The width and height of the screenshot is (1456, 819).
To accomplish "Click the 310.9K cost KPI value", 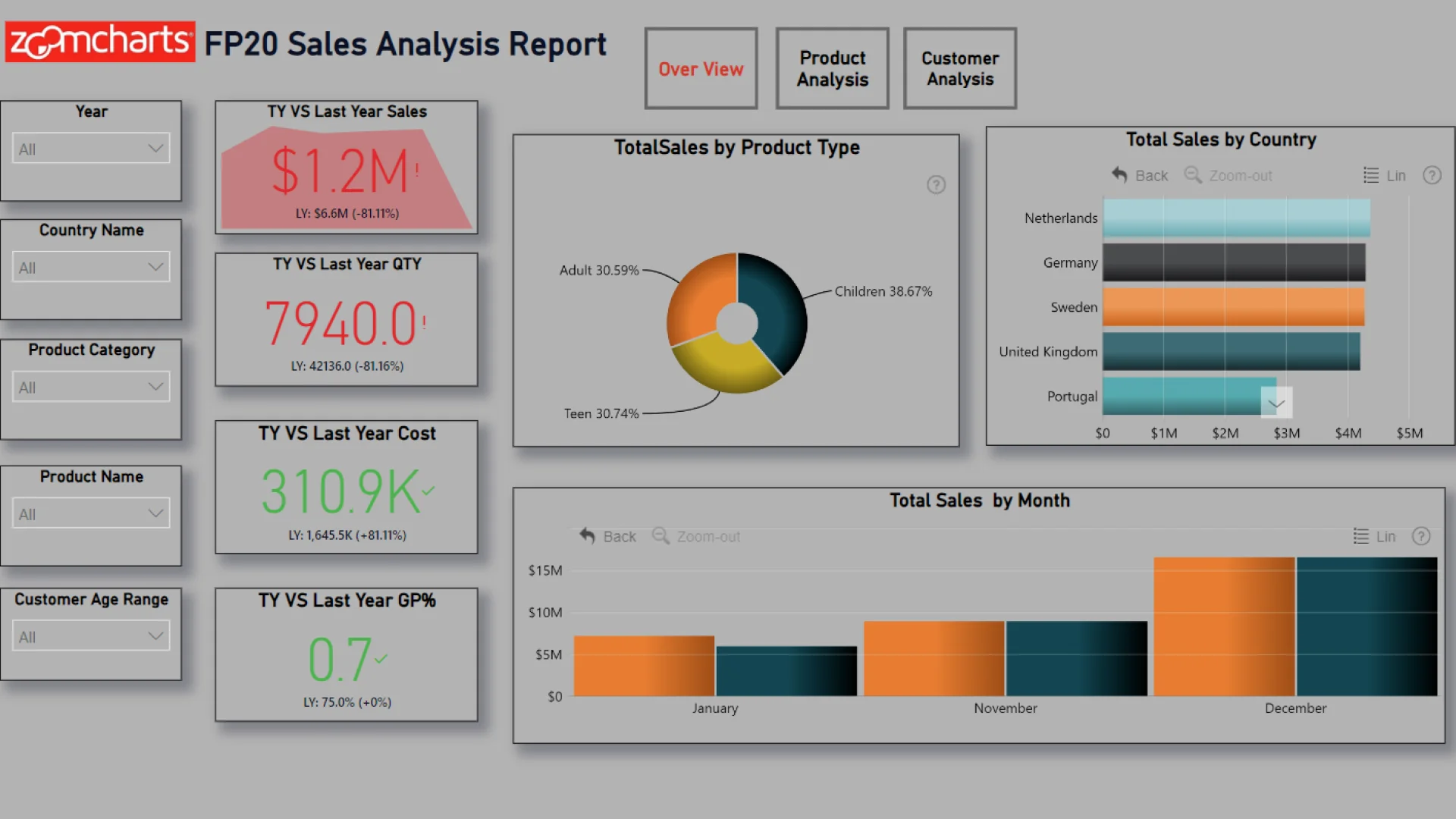I will tap(340, 492).
